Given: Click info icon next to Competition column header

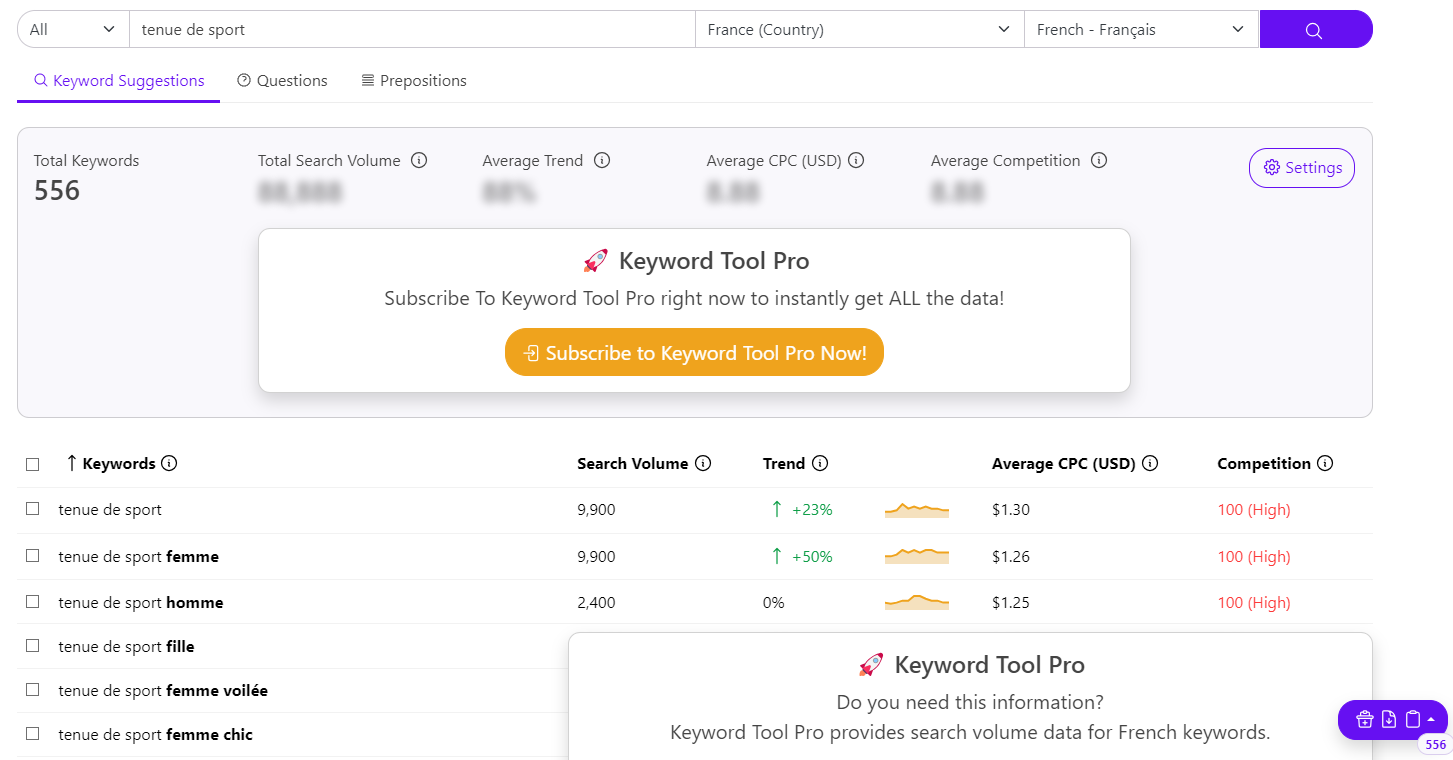Looking at the screenshot, I should pos(1325,464).
